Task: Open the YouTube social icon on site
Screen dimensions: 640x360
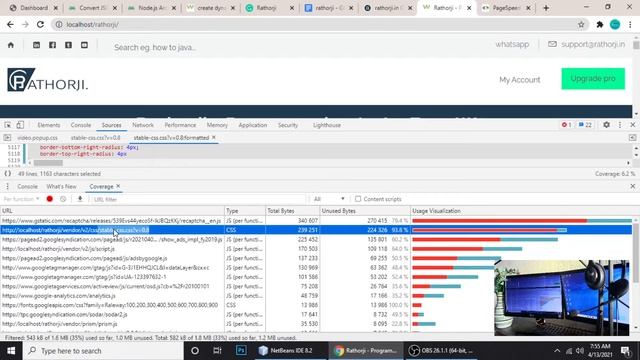Action: coord(84,45)
